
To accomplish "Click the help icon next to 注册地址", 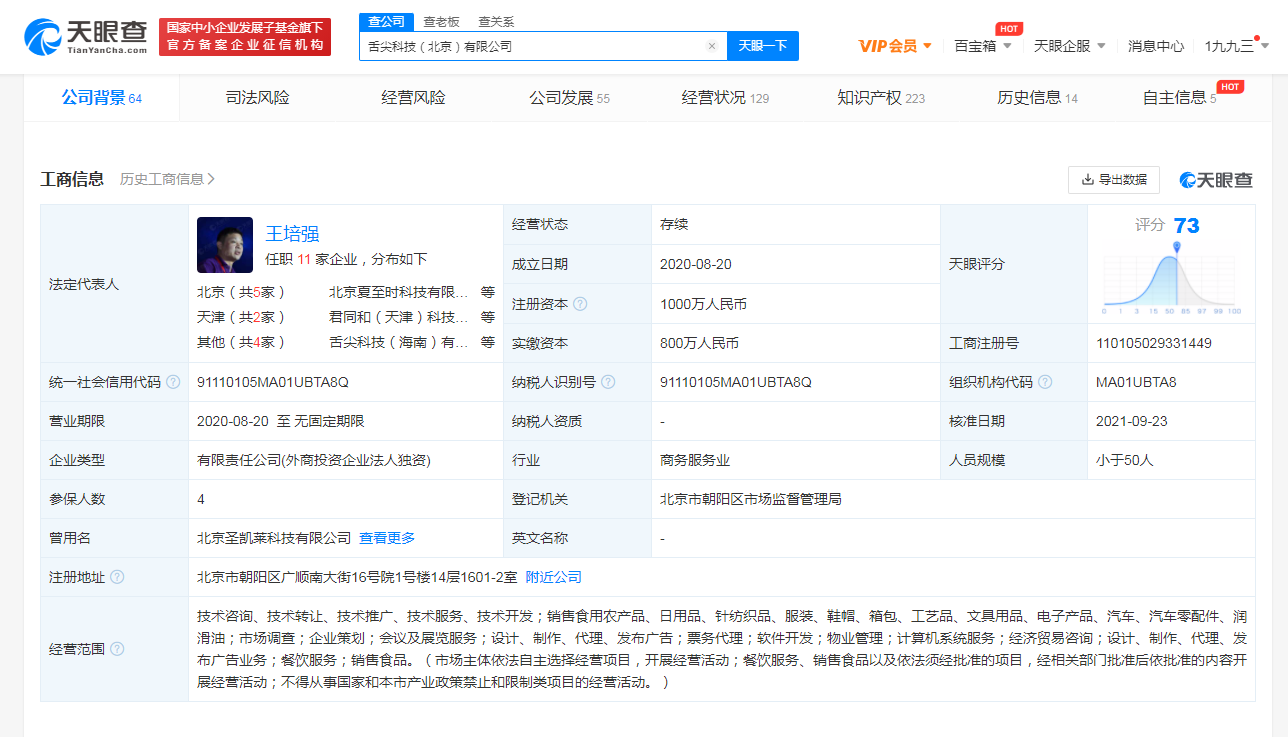I will pyautogui.click(x=117, y=577).
